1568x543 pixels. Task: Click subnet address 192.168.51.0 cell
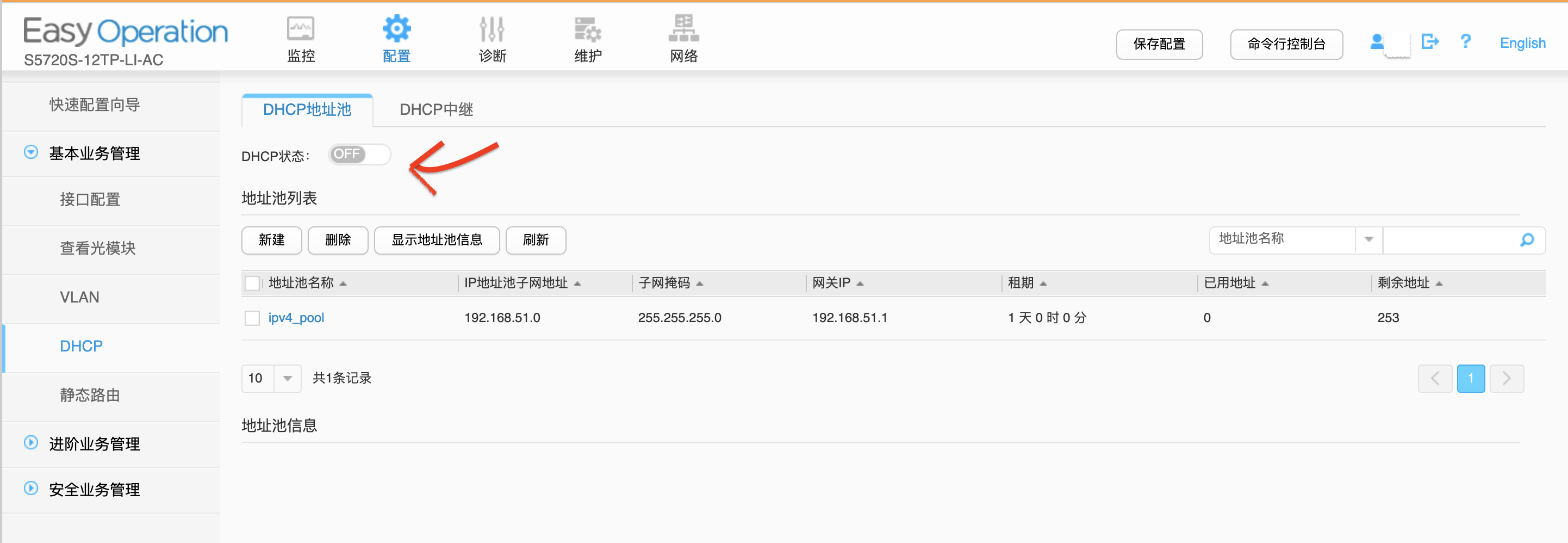click(502, 318)
